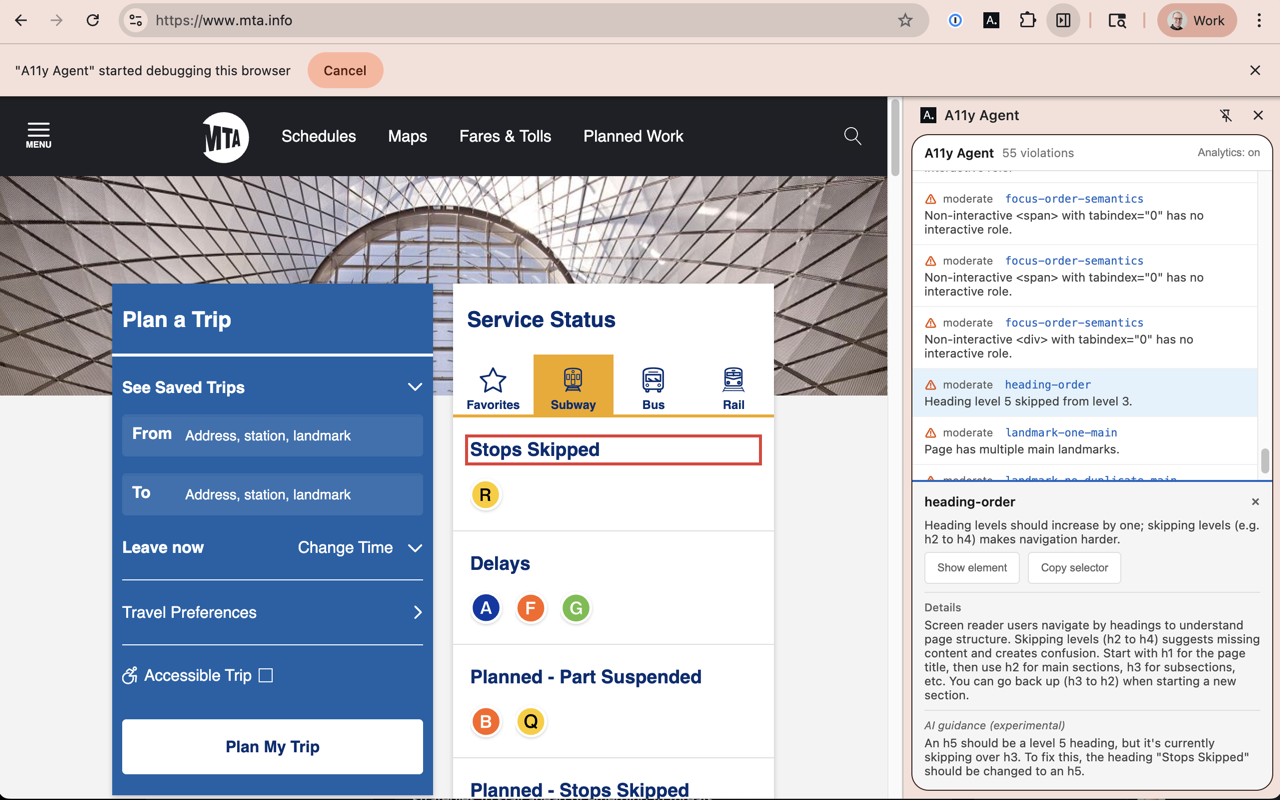Click the Plan My Trip button
Screen dimensions: 1280x800
point(272,747)
